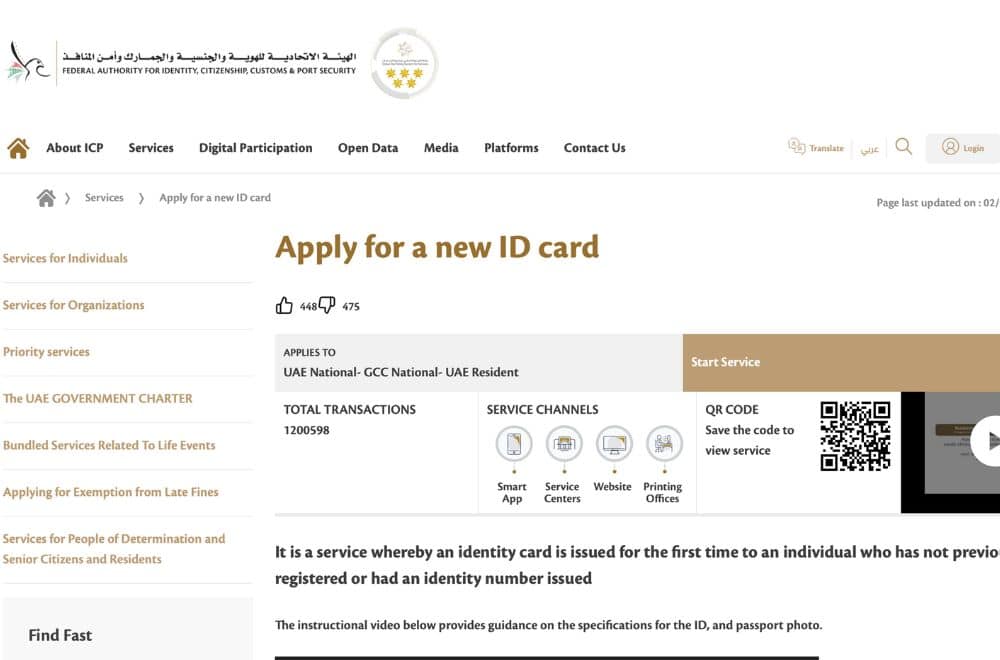This screenshot has height=660, width=1000.
Task: Open search using the magnifier icon
Action: click(903, 146)
